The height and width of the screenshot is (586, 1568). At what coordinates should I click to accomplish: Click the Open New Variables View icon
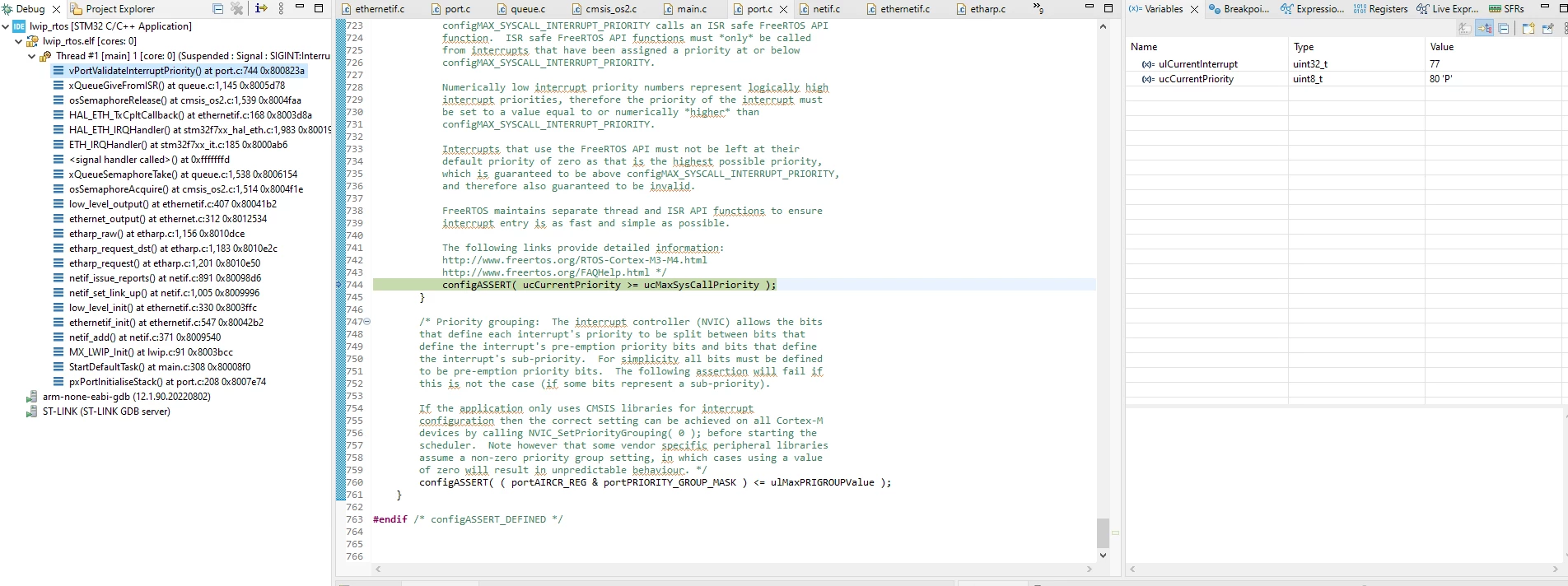(x=1528, y=28)
